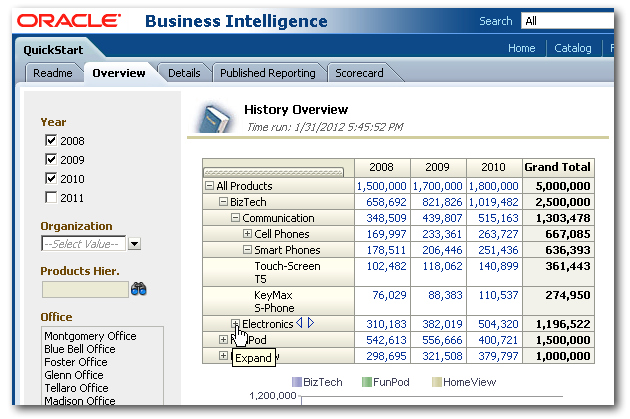Expand the Electronics row

(235, 324)
